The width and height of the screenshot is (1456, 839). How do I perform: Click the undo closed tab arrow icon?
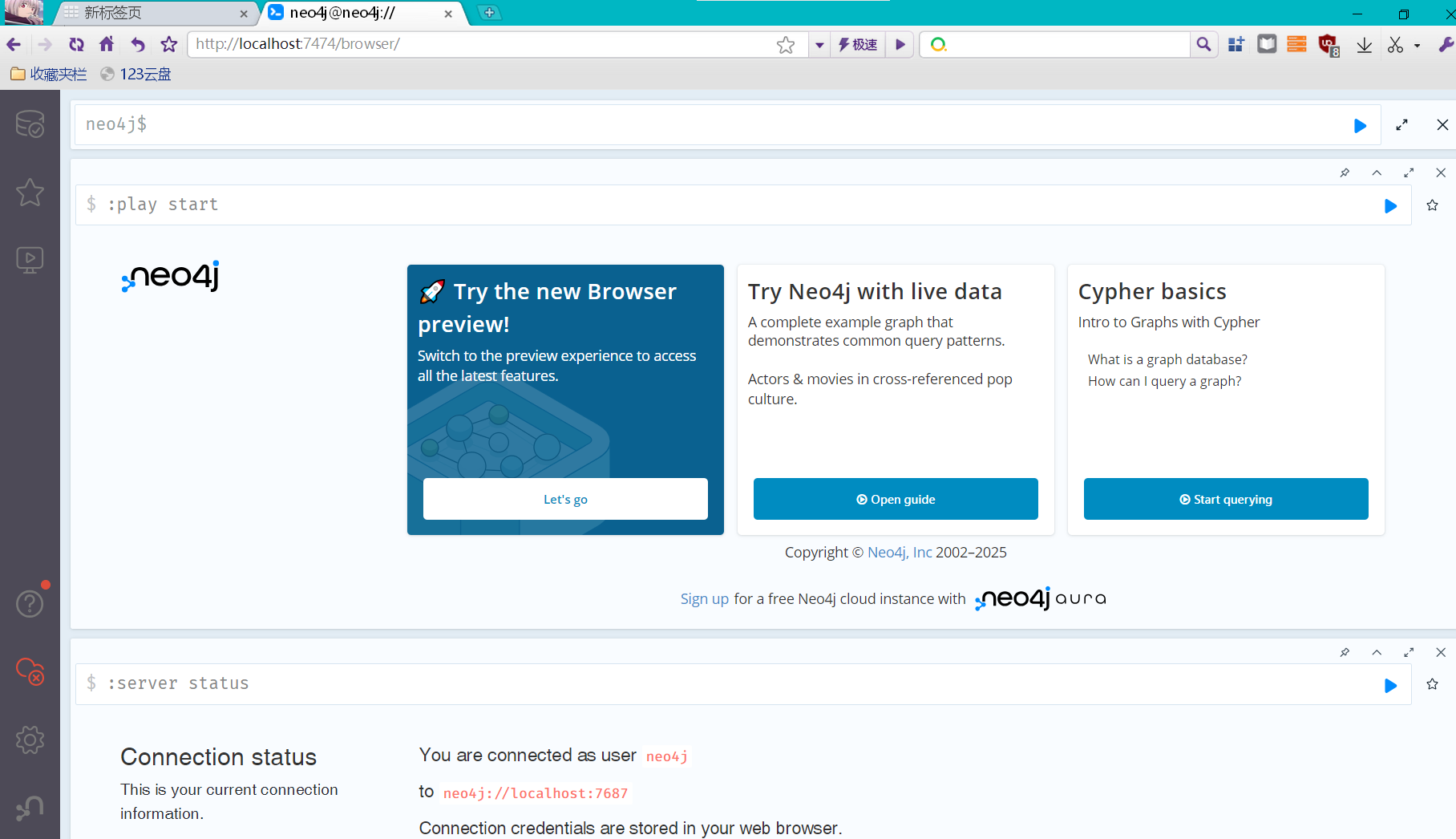point(138,44)
